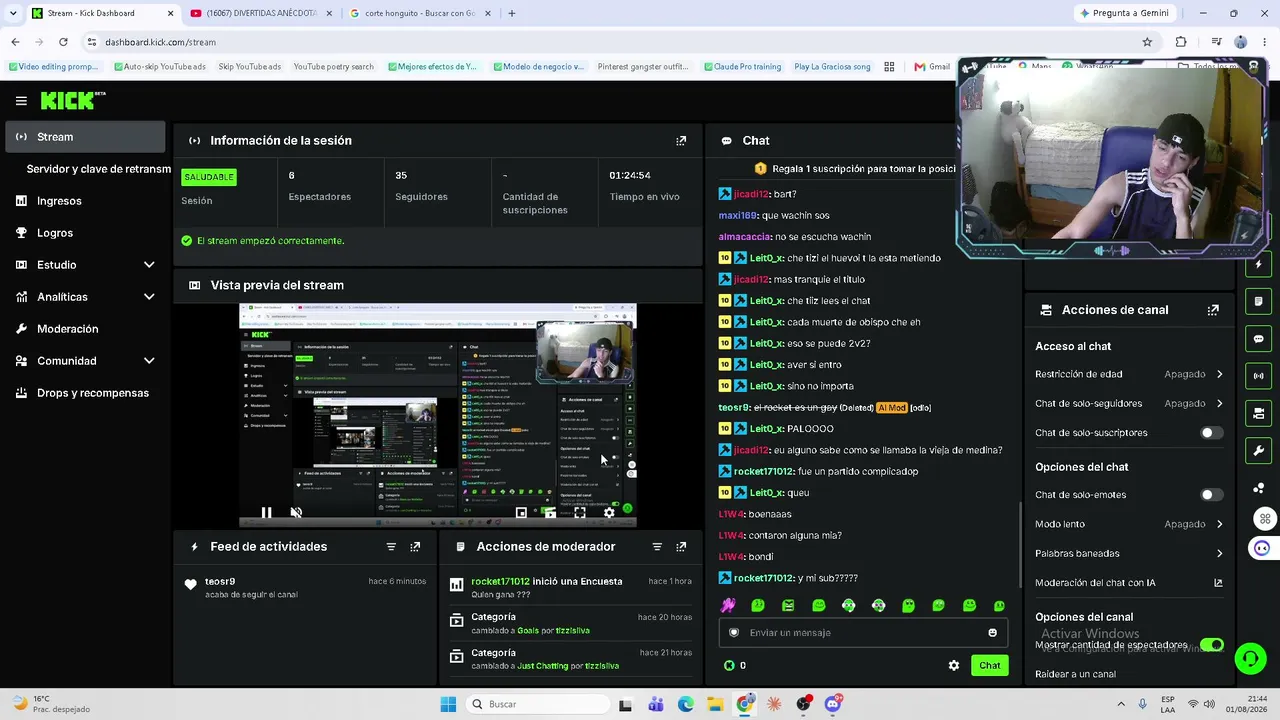The image size is (1280, 720).
Task: Open the stream preview settings gear
Action: coord(609,513)
